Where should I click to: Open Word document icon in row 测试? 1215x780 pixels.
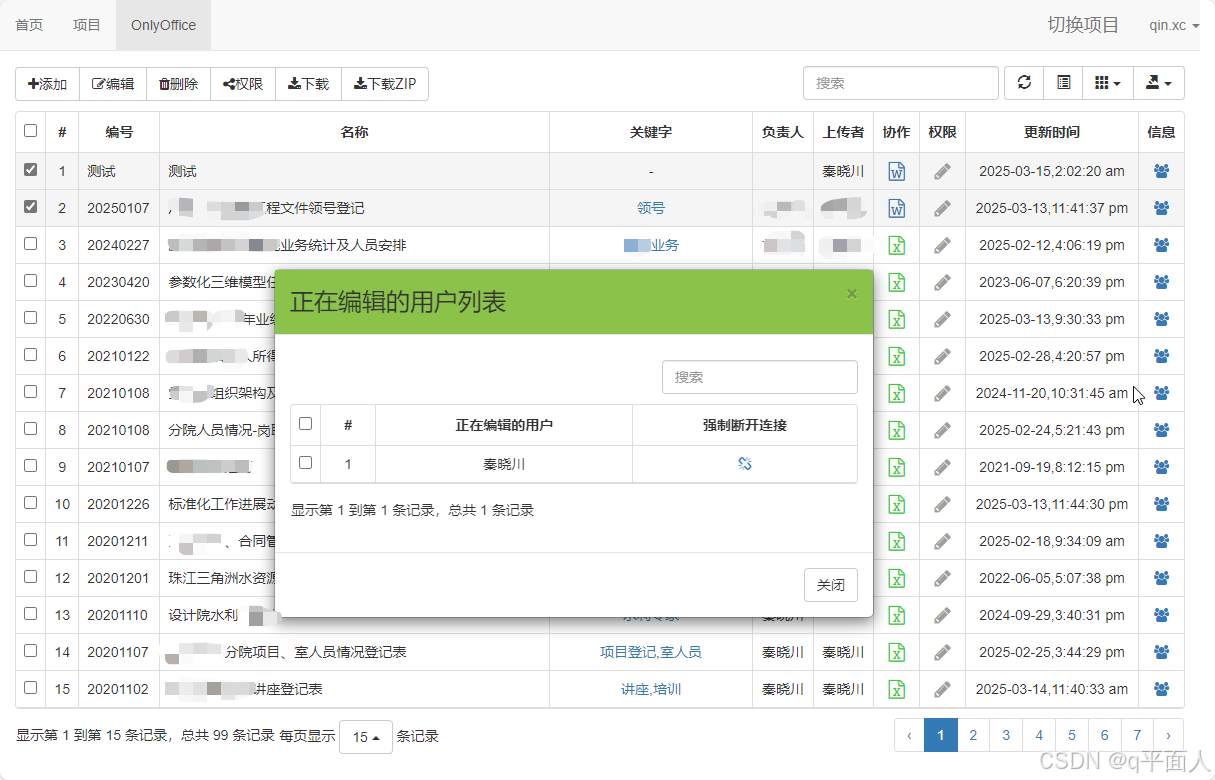(x=897, y=171)
